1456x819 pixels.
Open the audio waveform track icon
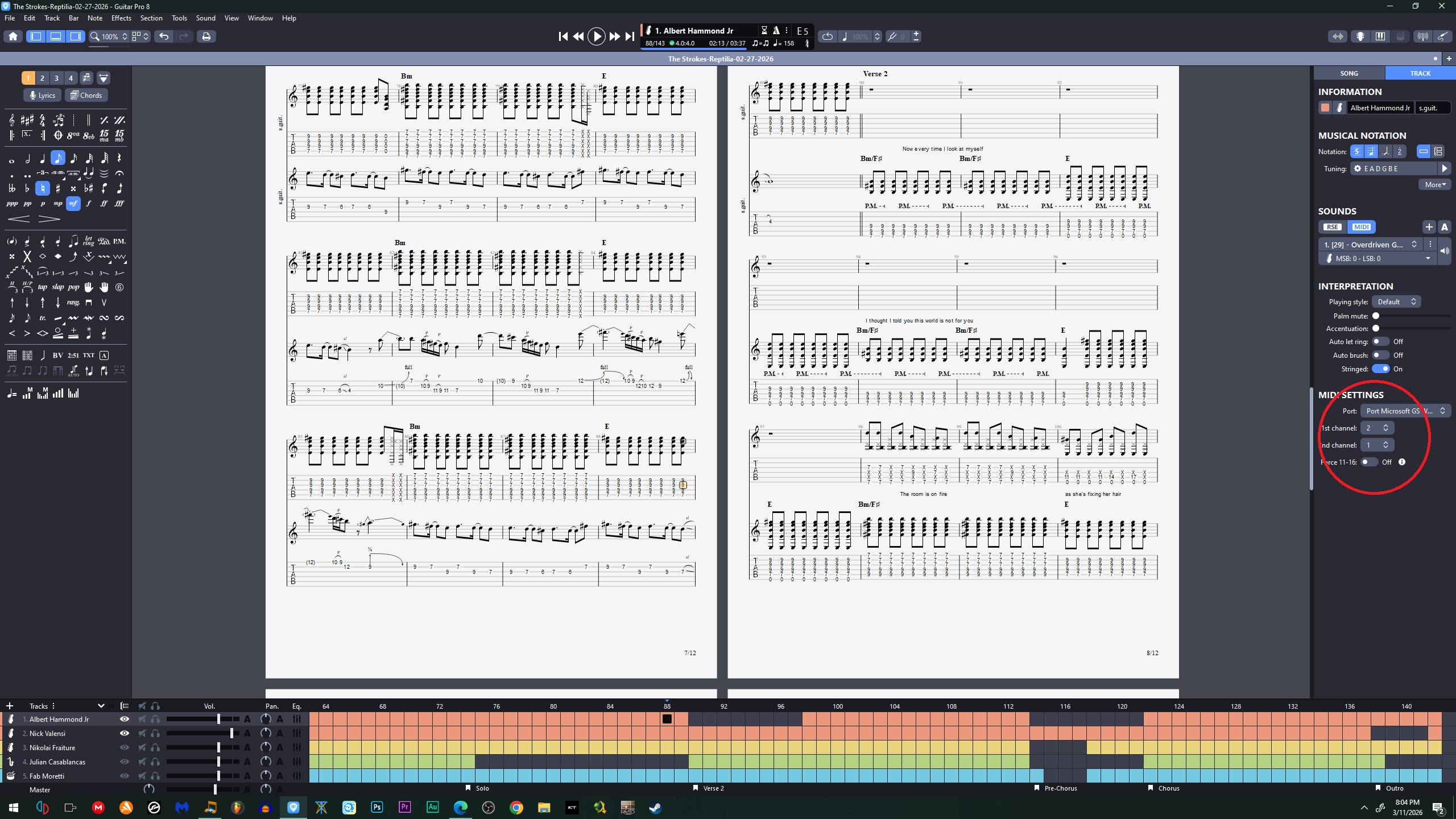tap(1338, 36)
